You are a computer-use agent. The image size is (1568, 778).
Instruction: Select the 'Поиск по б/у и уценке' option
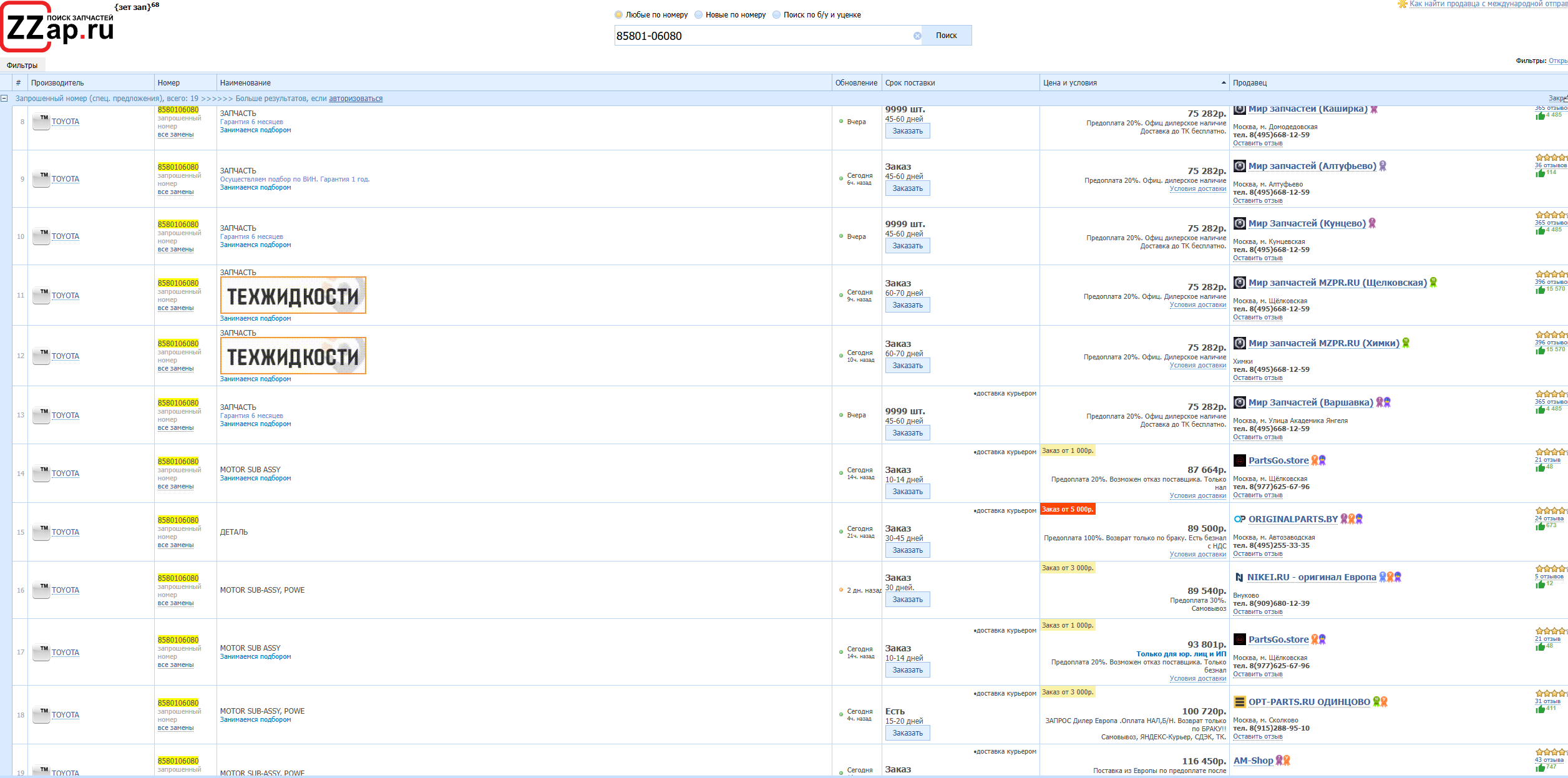point(776,15)
